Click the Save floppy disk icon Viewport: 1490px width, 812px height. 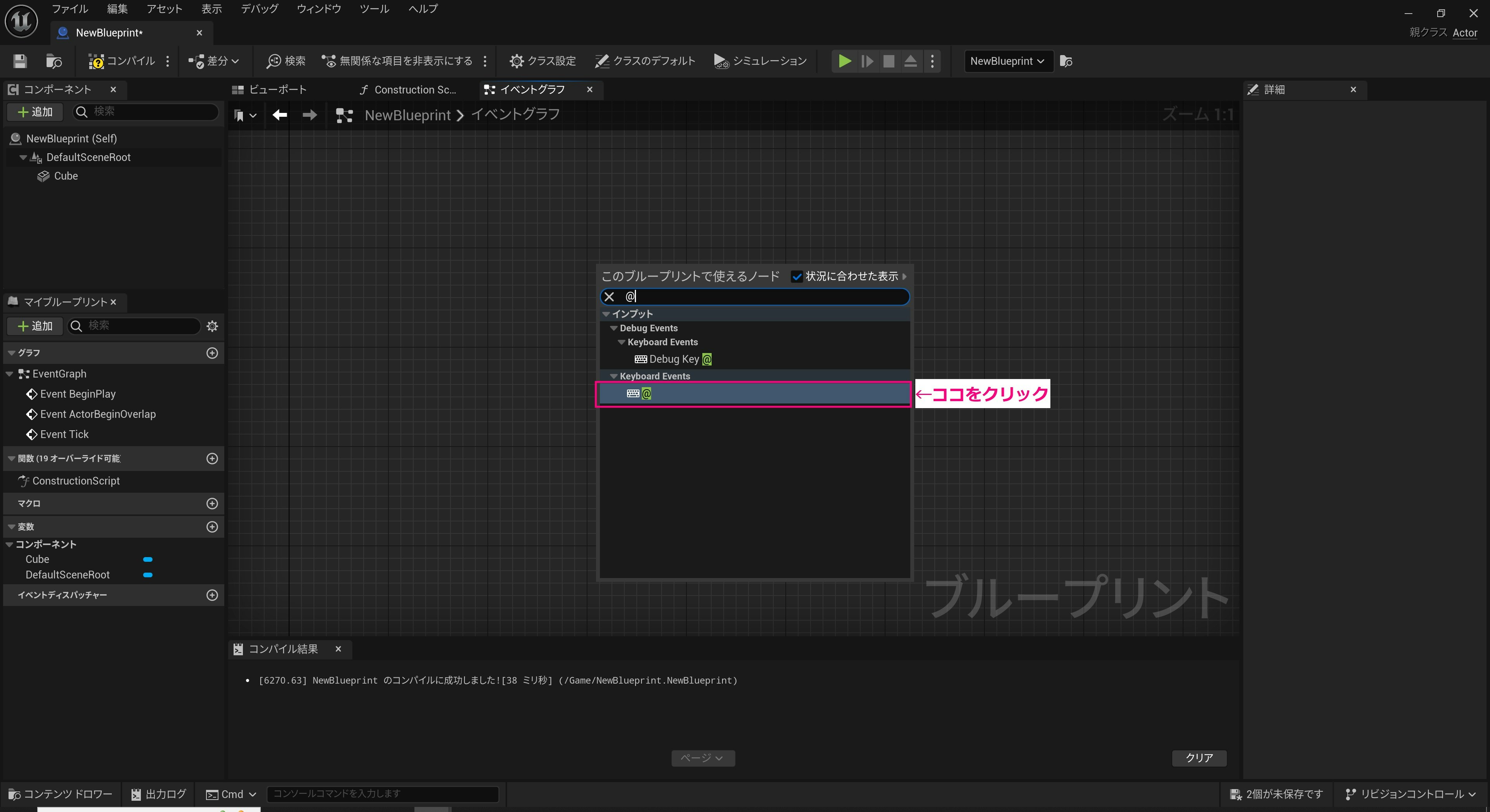pos(20,61)
